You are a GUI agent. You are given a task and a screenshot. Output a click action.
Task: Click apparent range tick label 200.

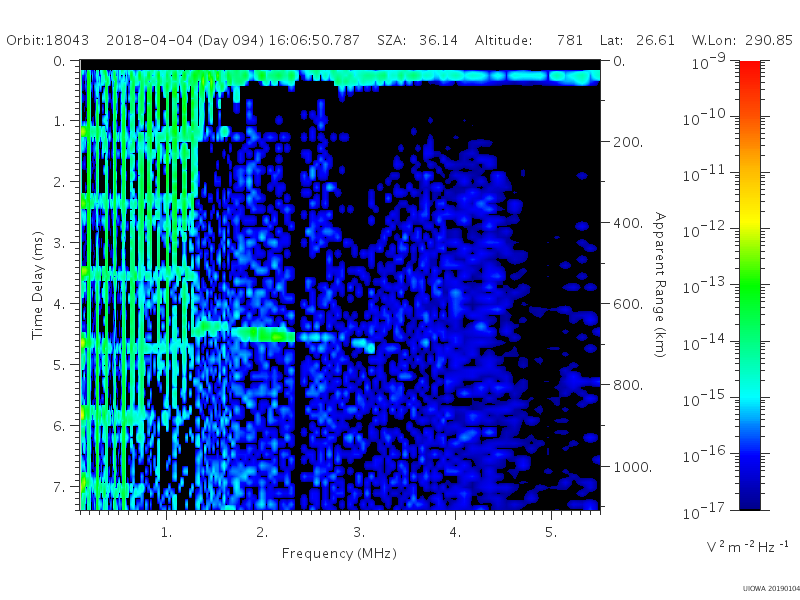point(628,142)
